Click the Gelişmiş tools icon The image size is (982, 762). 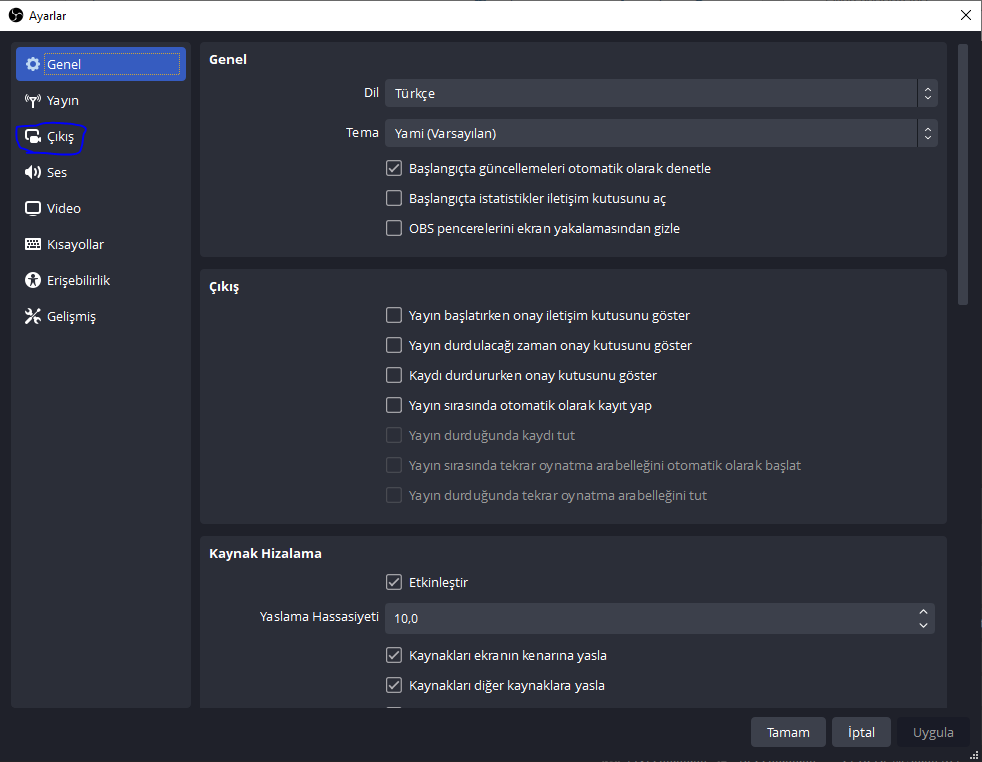[33, 316]
